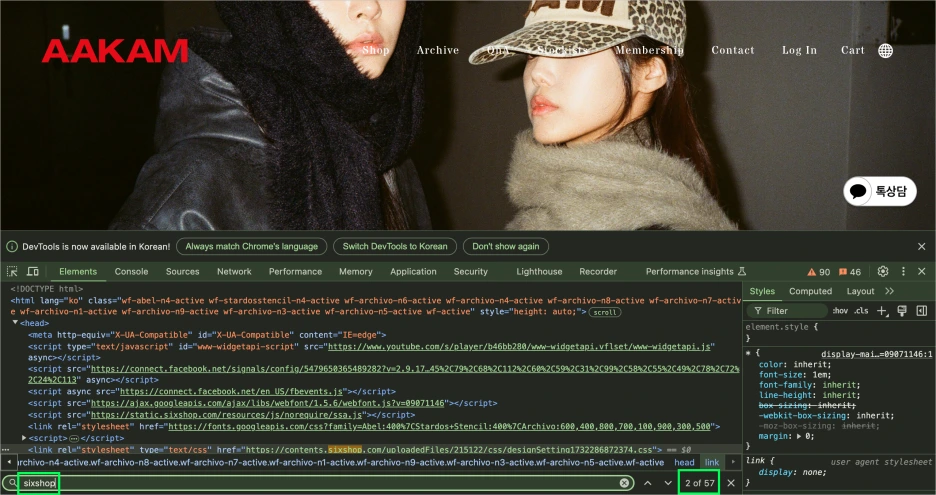This screenshot has width=936, height=495.
Task: Select the Styles pane tab
Action: point(762,291)
